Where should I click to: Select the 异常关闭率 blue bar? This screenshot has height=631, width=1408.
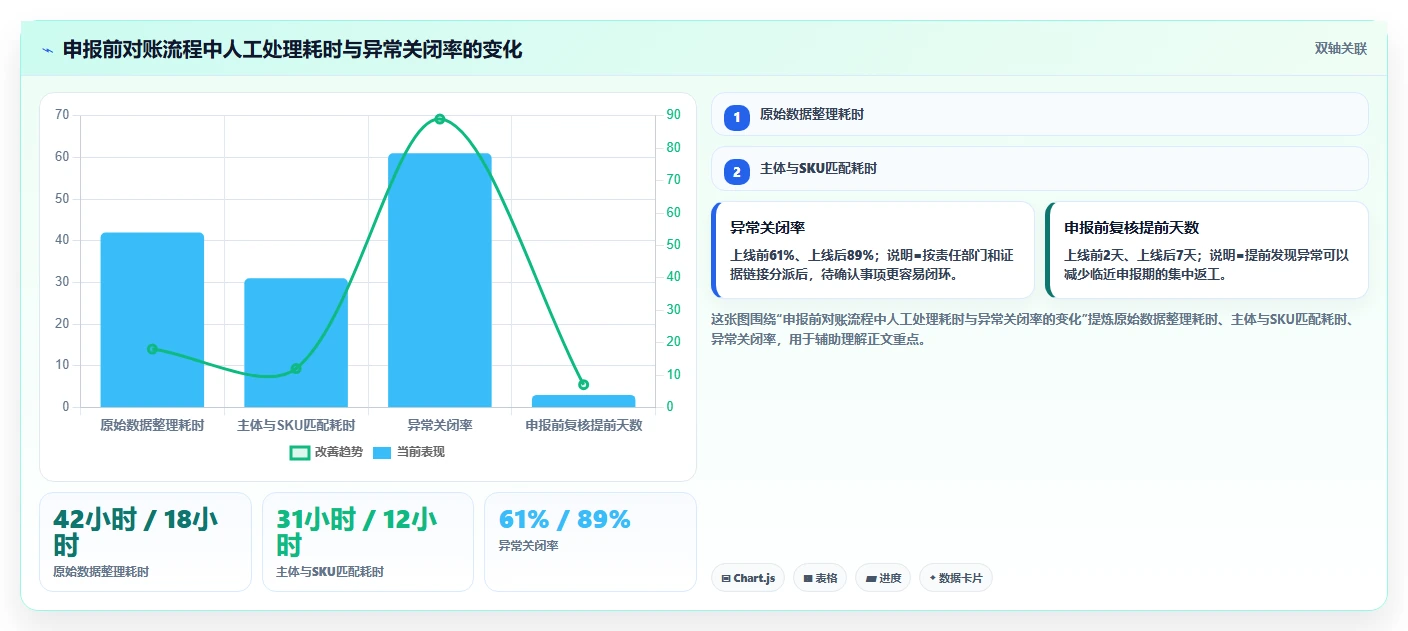point(440,280)
